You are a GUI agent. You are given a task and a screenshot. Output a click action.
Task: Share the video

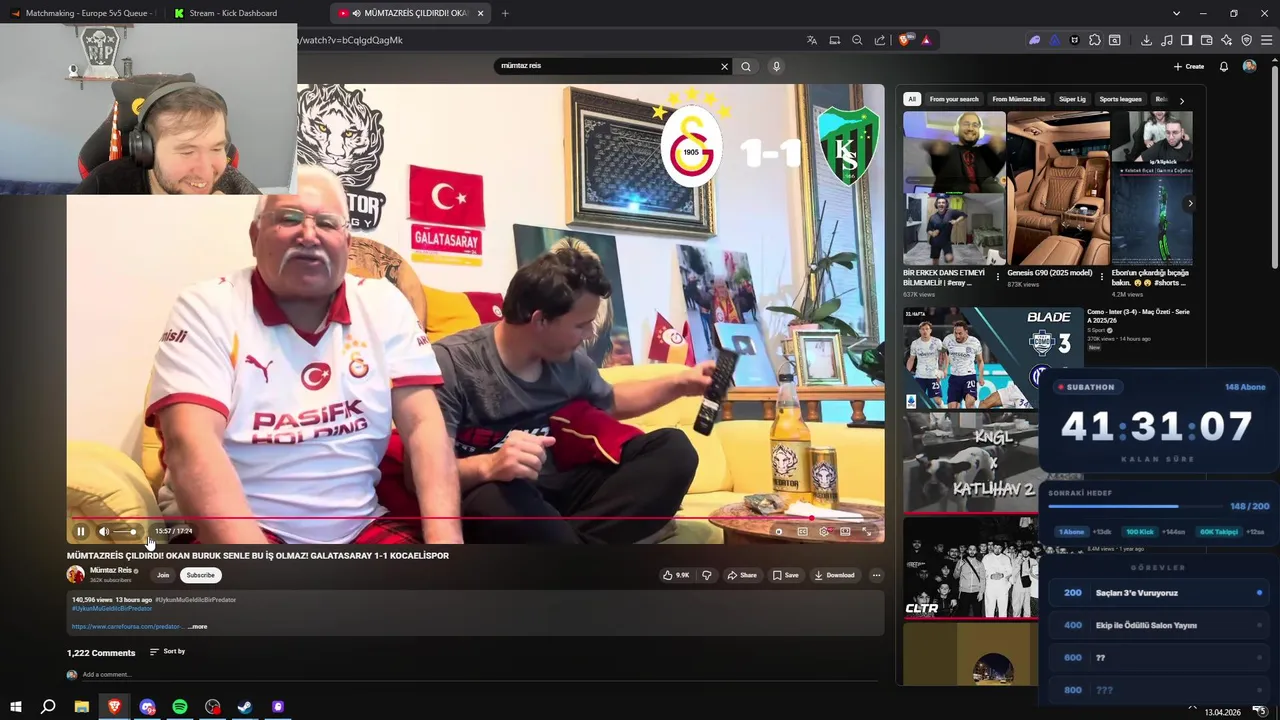pyautogui.click(x=741, y=575)
